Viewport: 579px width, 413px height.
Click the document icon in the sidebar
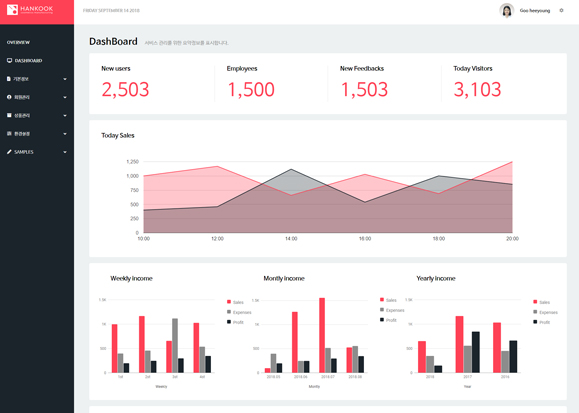point(9,79)
